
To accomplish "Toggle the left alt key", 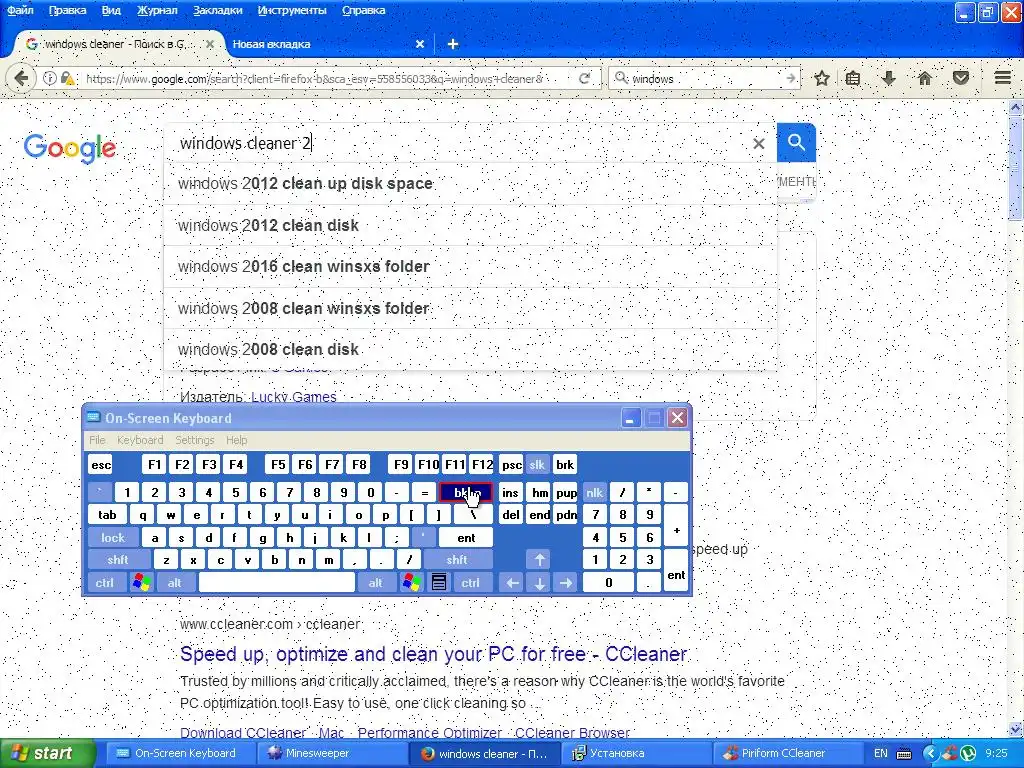I will click(x=174, y=583).
